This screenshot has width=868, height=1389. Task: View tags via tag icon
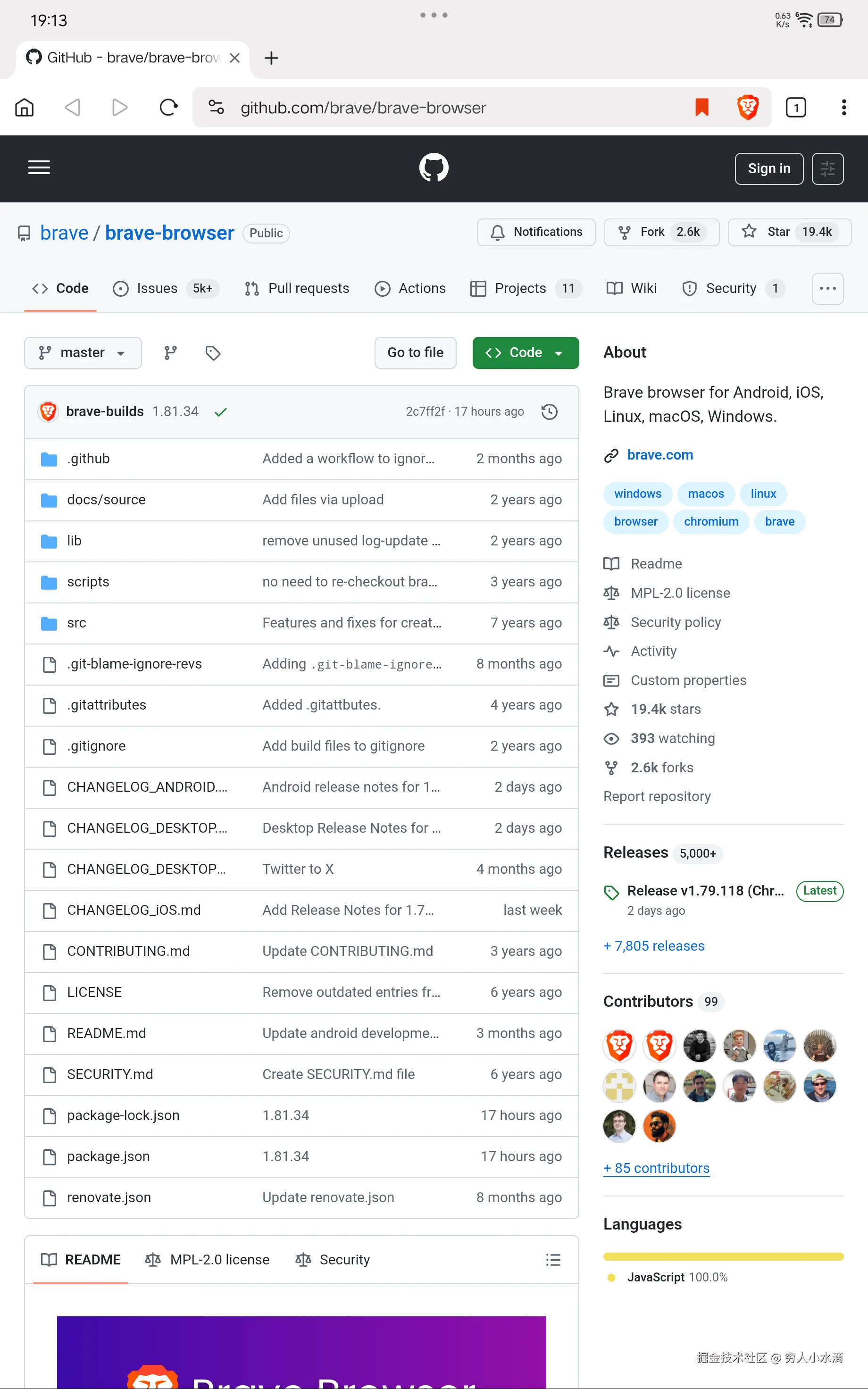(213, 352)
